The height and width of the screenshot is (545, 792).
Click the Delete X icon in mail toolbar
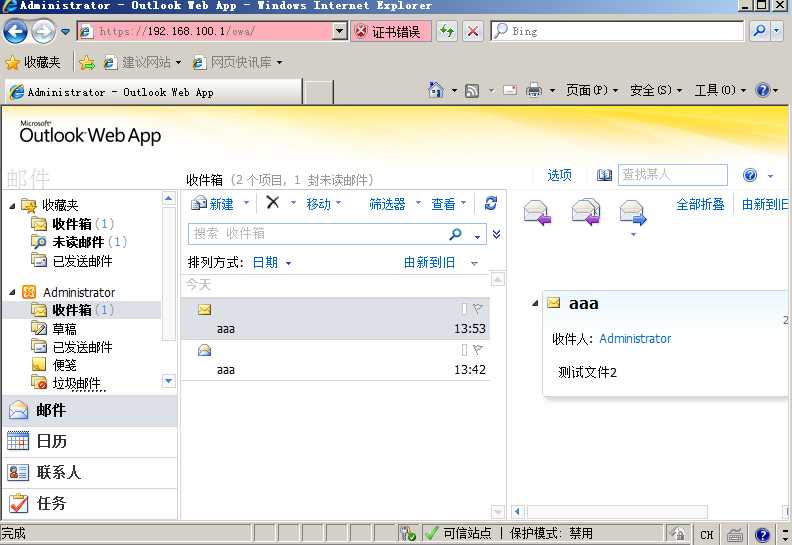(273, 203)
